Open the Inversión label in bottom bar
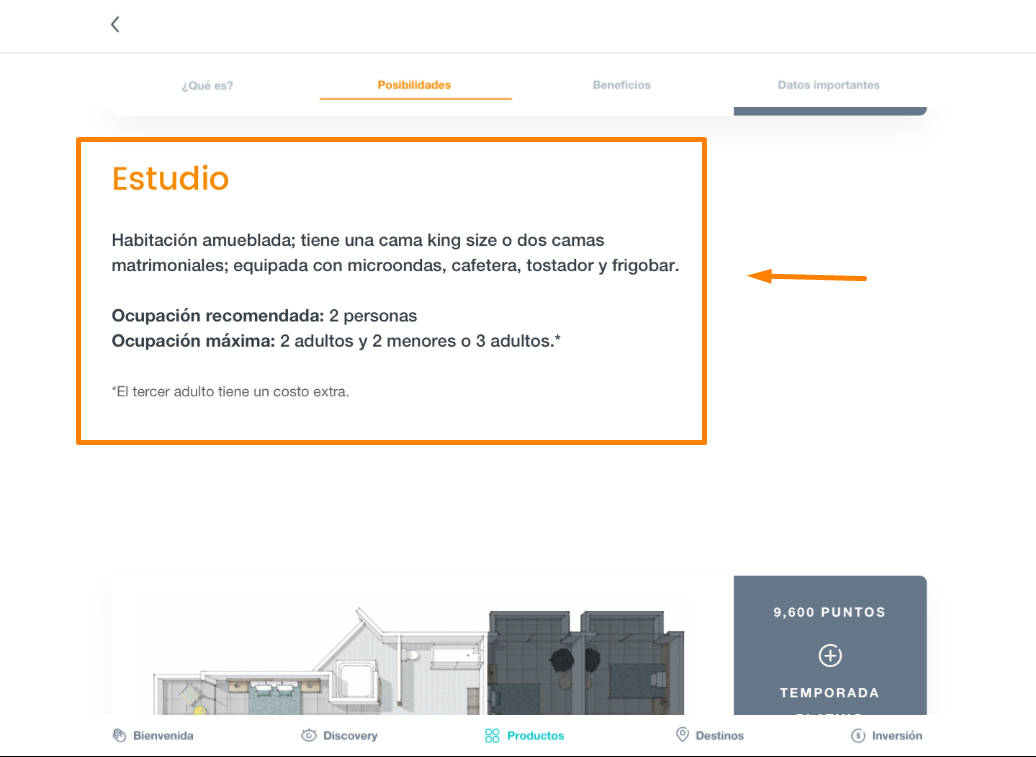The image size is (1036, 757). (x=897, y=735)
